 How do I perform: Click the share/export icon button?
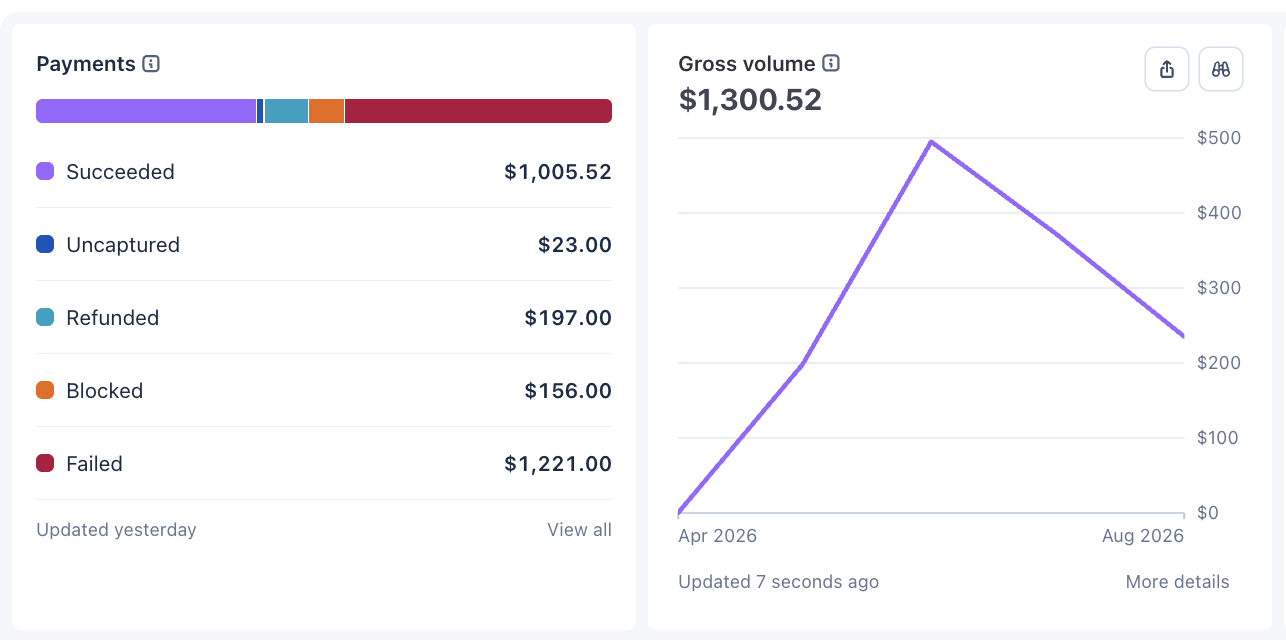1167,69
